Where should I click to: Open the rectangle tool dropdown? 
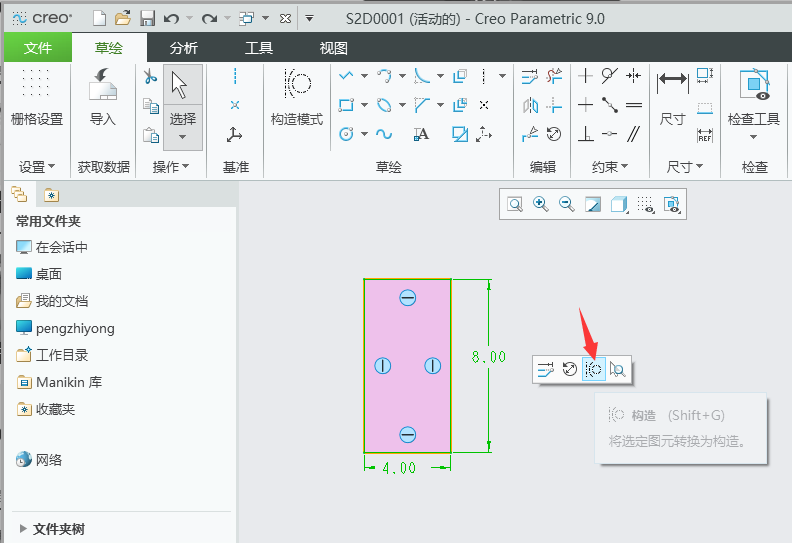click(x=364, y=105)
